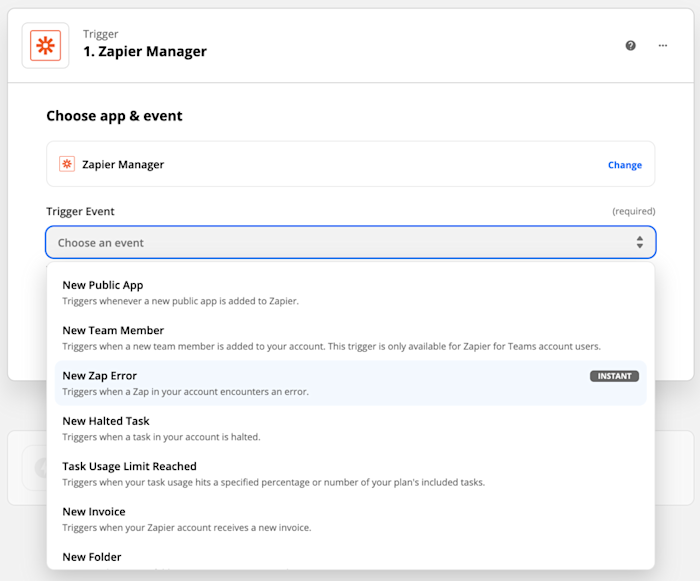The height and width of the screenshot is (581, 700).
Task: Select the New Team Member event
Action: (350, 338)
